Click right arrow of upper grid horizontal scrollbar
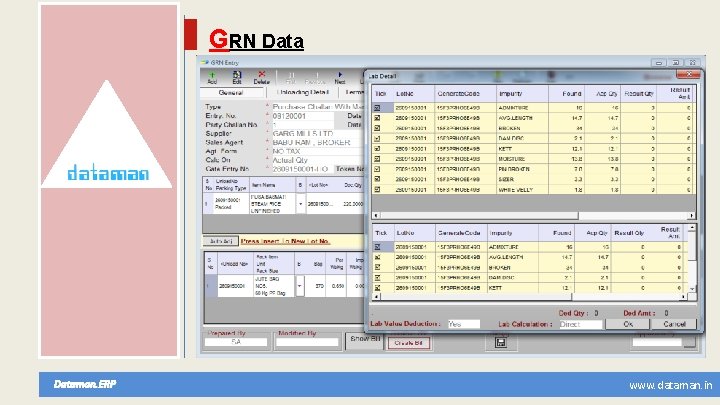This screenshot has width=720, height=405. click(692, 215)
